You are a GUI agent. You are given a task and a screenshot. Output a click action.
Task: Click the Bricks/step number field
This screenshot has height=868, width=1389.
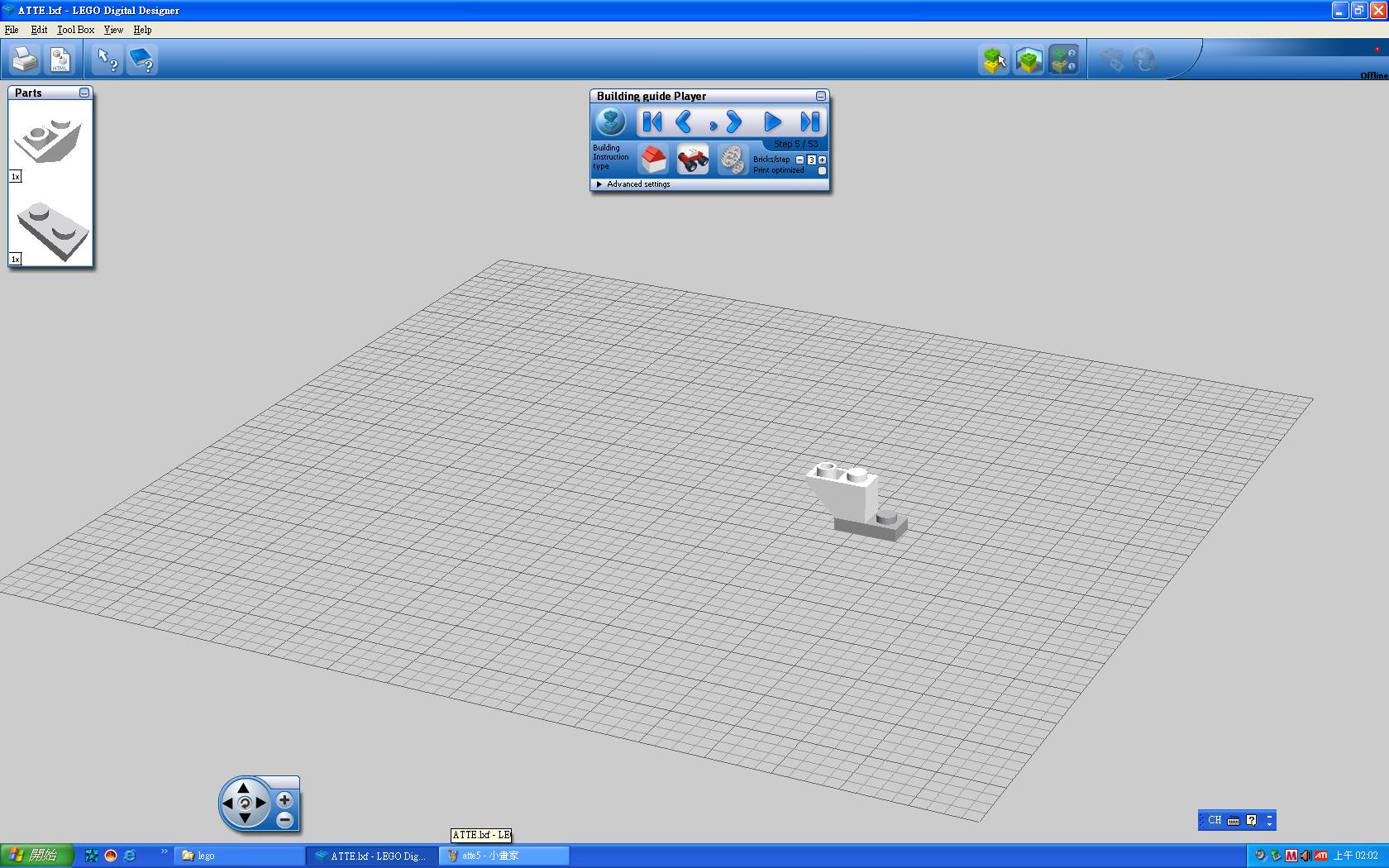click(811, 160)
